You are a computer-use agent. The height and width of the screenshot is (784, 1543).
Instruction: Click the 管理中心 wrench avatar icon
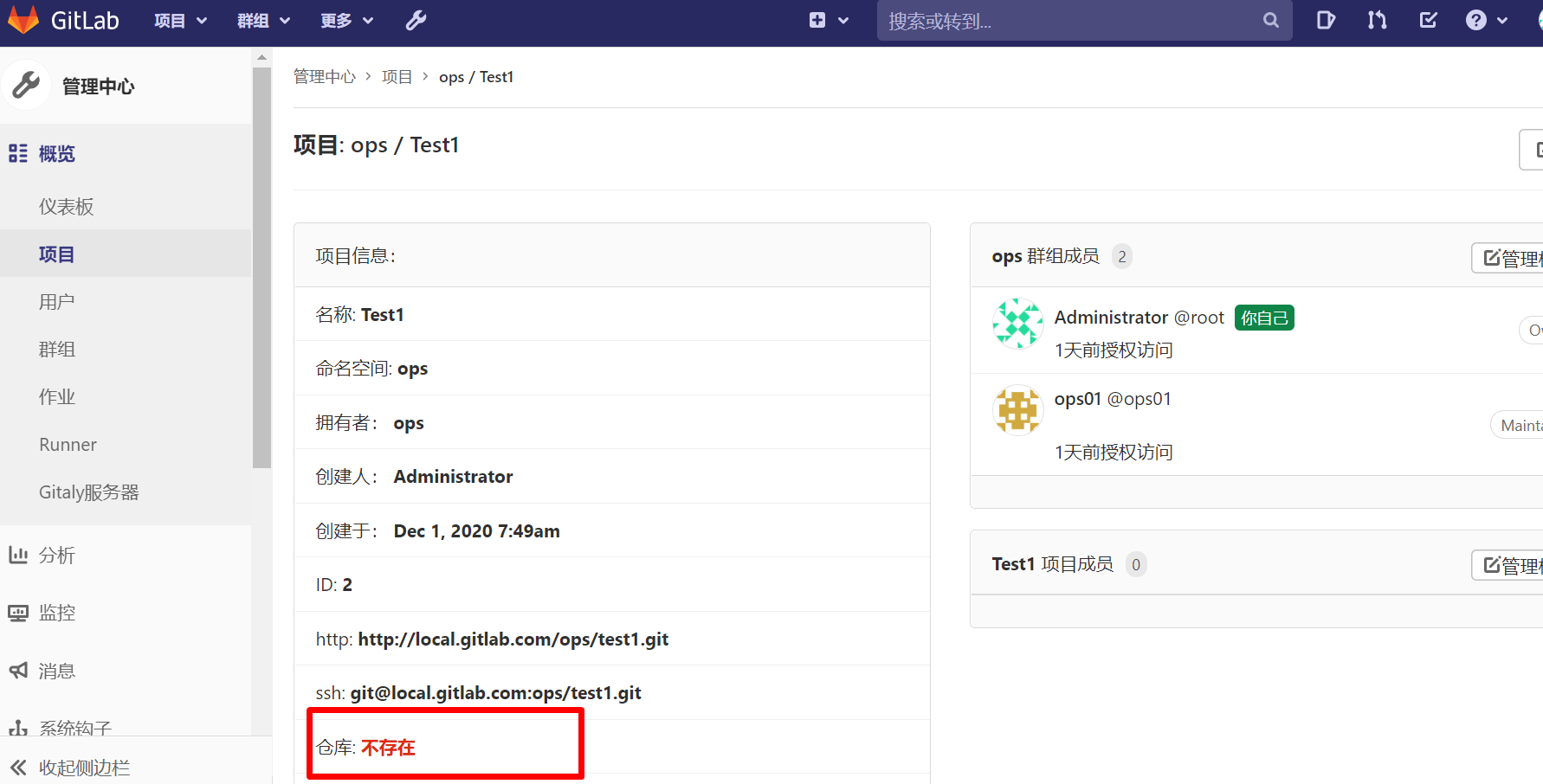tap(27, 86)
